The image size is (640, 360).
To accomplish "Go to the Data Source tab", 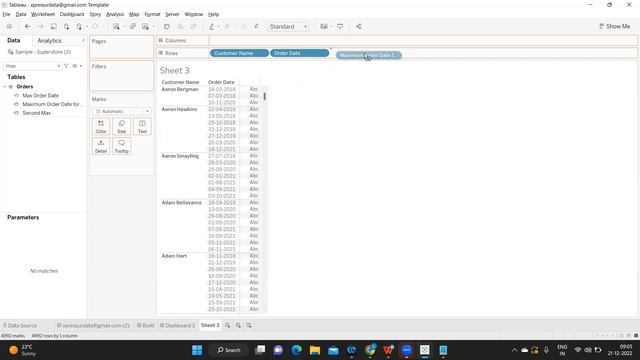I will click(x=20, y=325).
